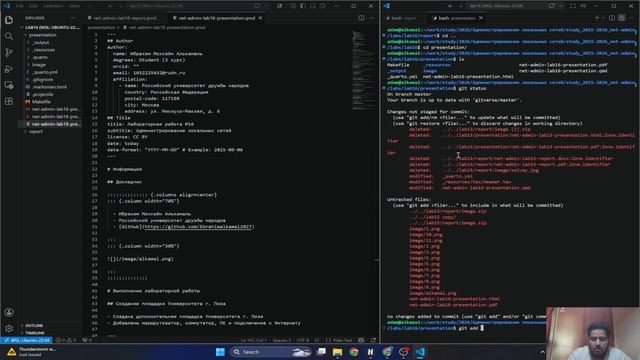Screen dimensions: 640x360
Task: Kill terminal using trash icon
Action: 621,18
